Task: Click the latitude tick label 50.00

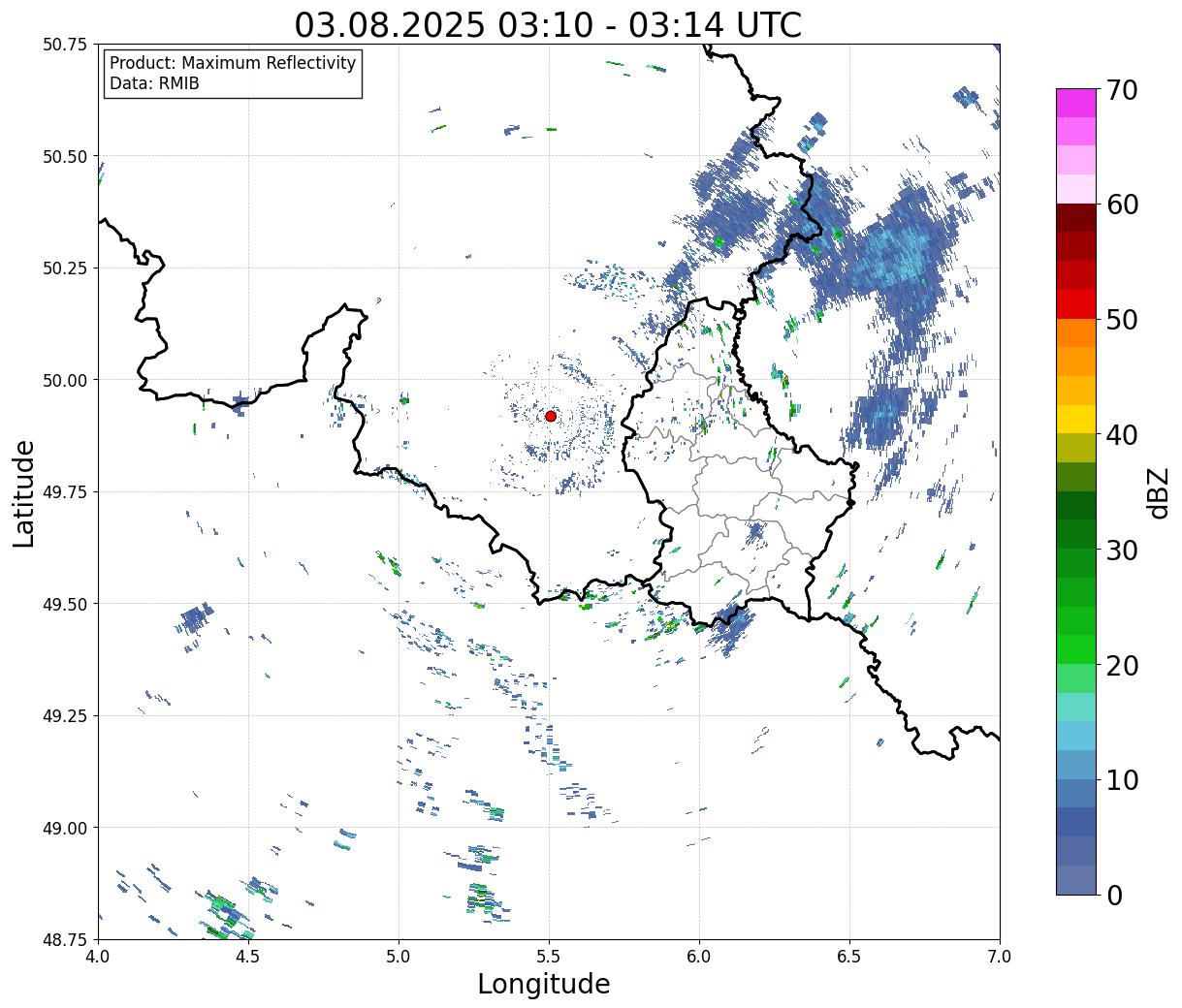Action: coord(65,380)
